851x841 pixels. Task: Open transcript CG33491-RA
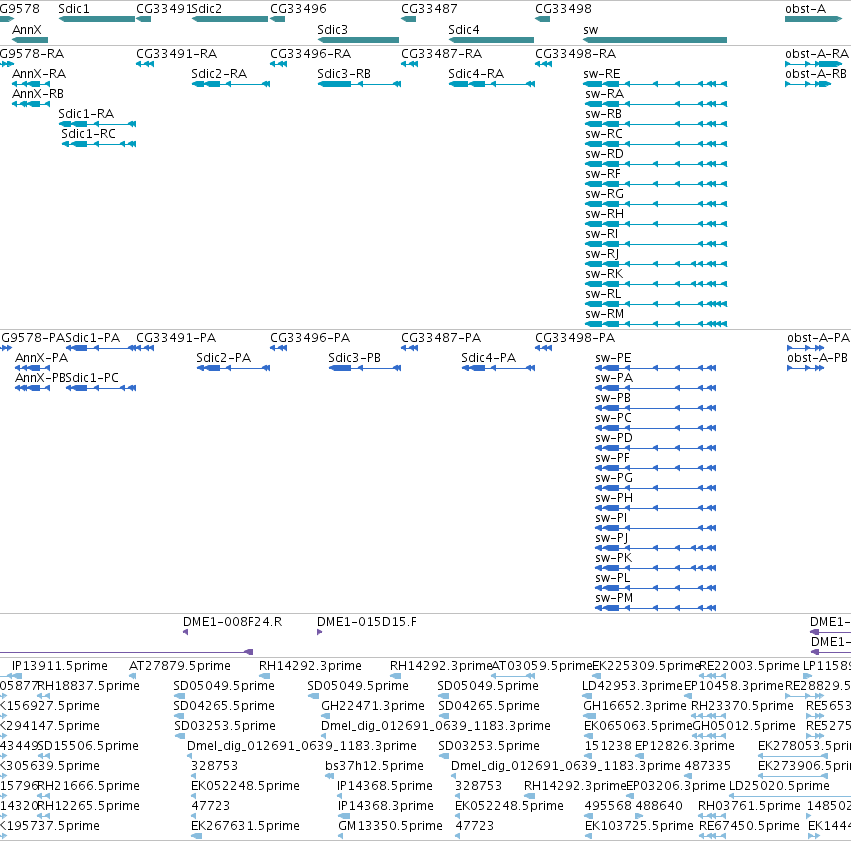click(176, 54)
